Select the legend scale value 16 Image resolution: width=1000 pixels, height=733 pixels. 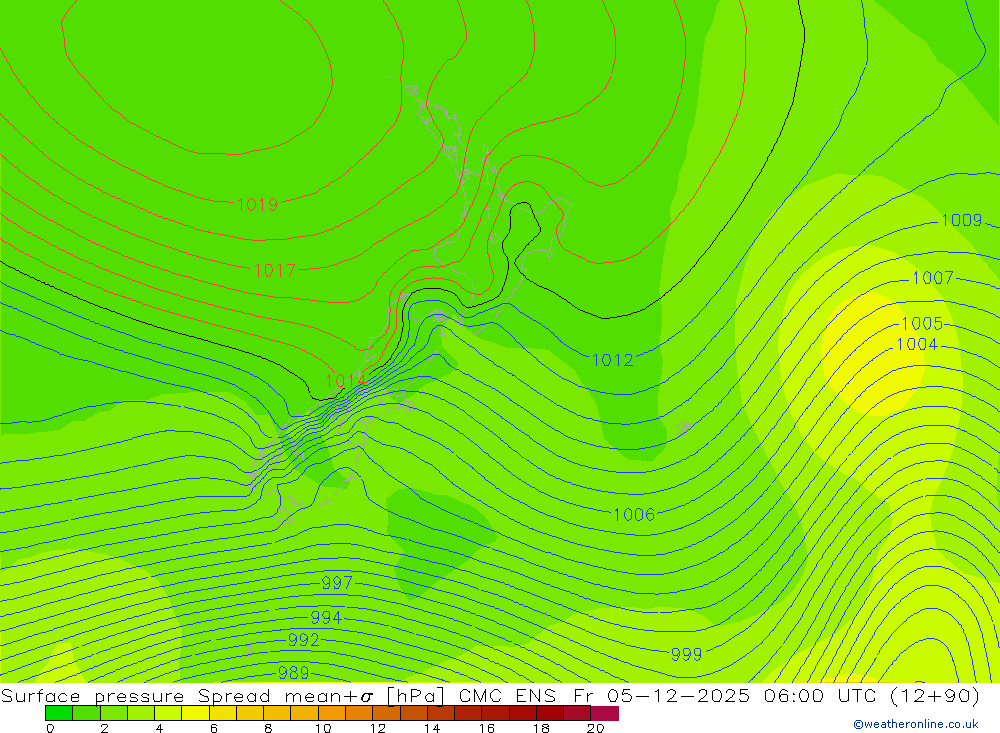coord(487,728)
